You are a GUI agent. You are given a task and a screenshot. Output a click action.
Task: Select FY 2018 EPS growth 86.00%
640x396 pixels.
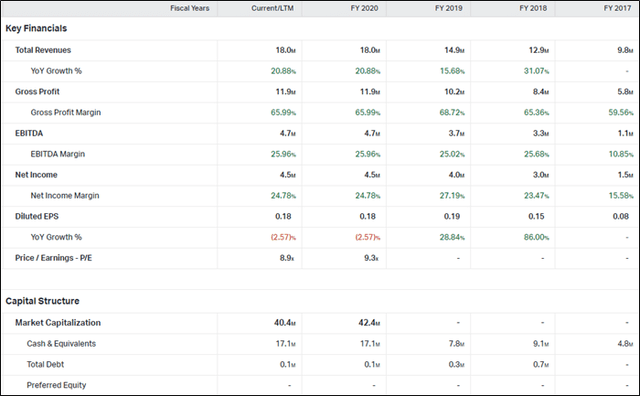click(537, 238)
